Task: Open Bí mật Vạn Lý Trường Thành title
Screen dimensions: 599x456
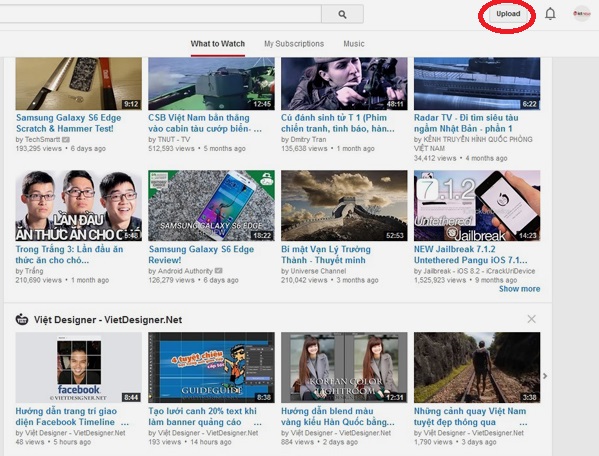Action: [326, 254]
